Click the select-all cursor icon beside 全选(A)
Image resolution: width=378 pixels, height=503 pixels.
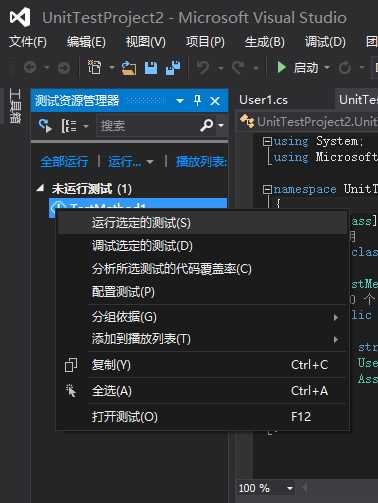click(71, 391)
